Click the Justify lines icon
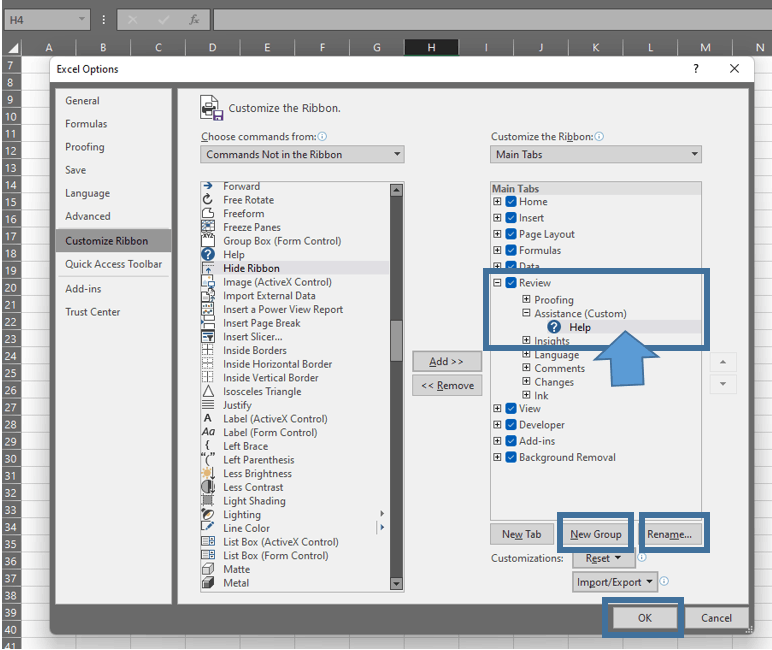Viewport: 772px width, 650px height. [x=208, y=405]
